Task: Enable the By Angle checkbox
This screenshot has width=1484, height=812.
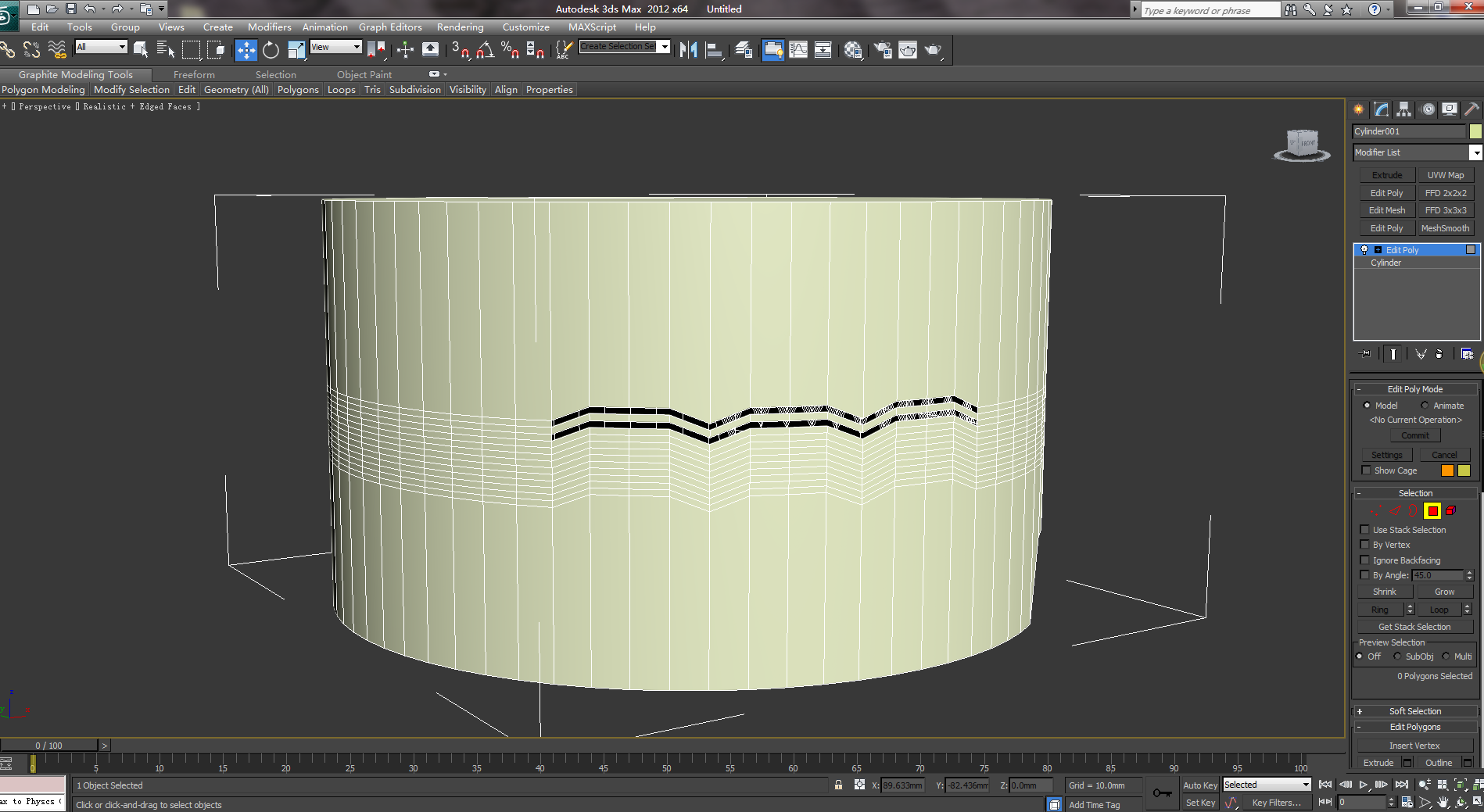Action: pos(1365,575)
